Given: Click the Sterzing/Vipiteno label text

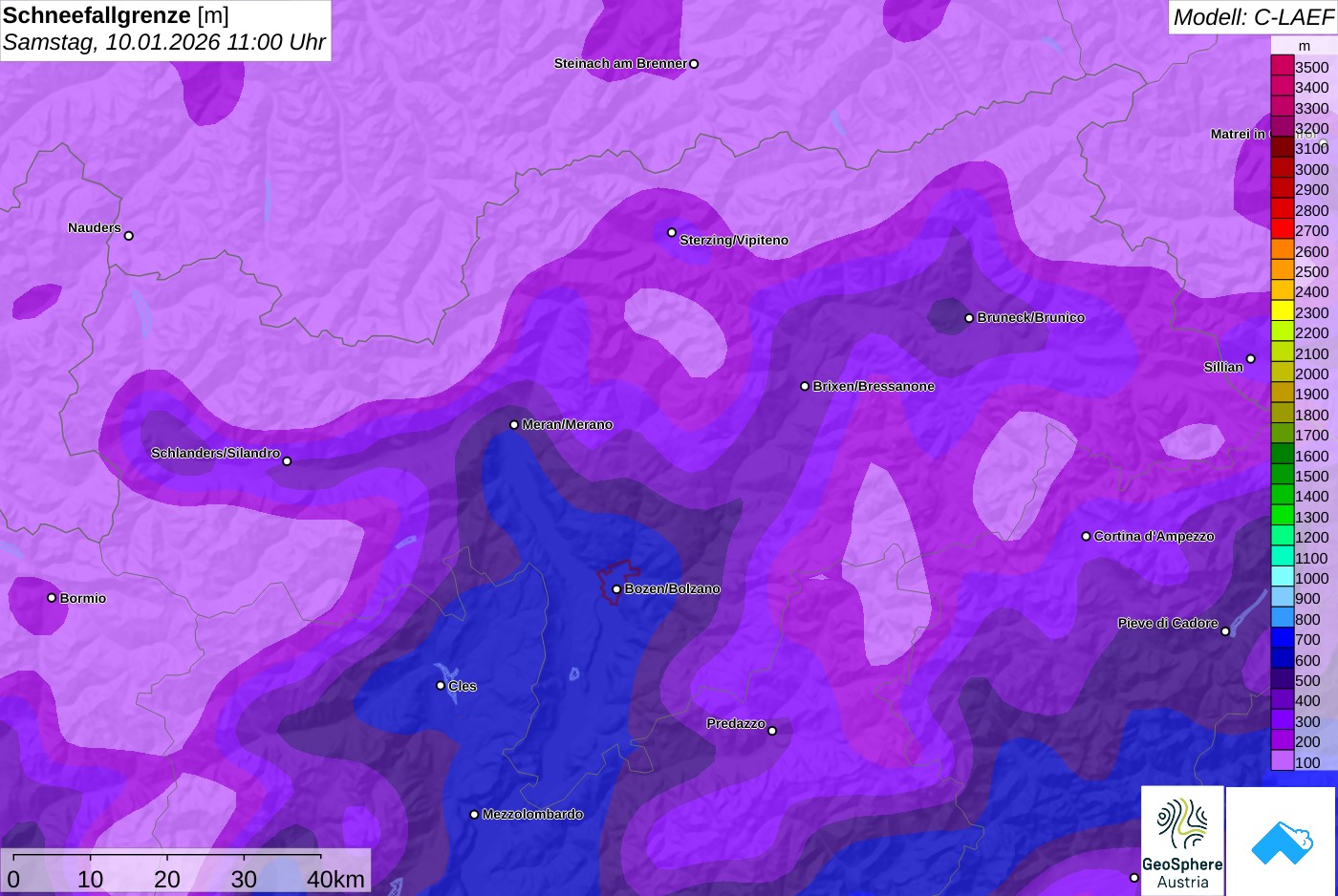Looking at the screenshot, I should 734,241.
